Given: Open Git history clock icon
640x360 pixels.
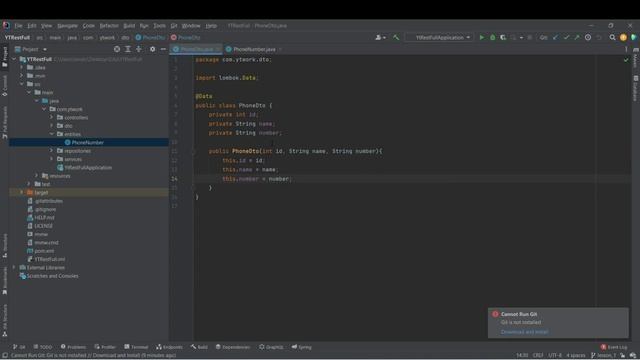Looking at the screenshot, I should click(x=588, y=38).
